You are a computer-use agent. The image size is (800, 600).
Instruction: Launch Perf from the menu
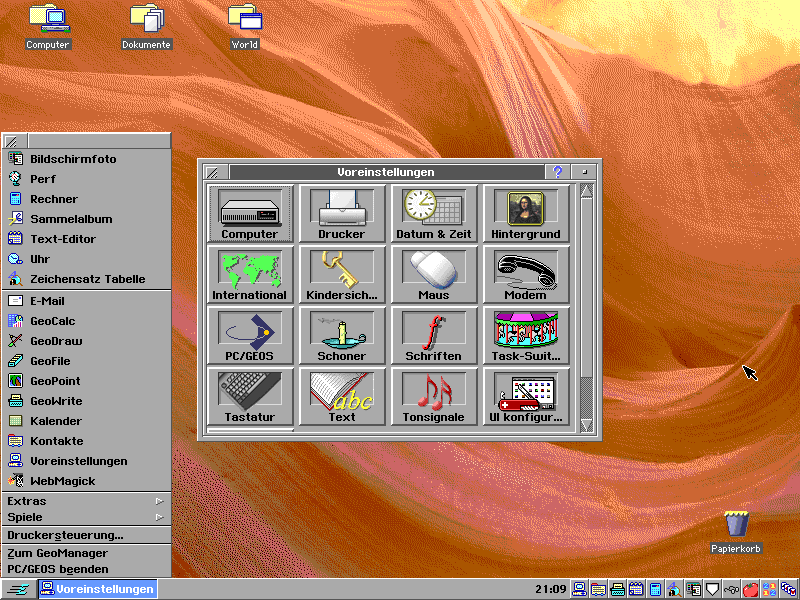tap(86, 179)
